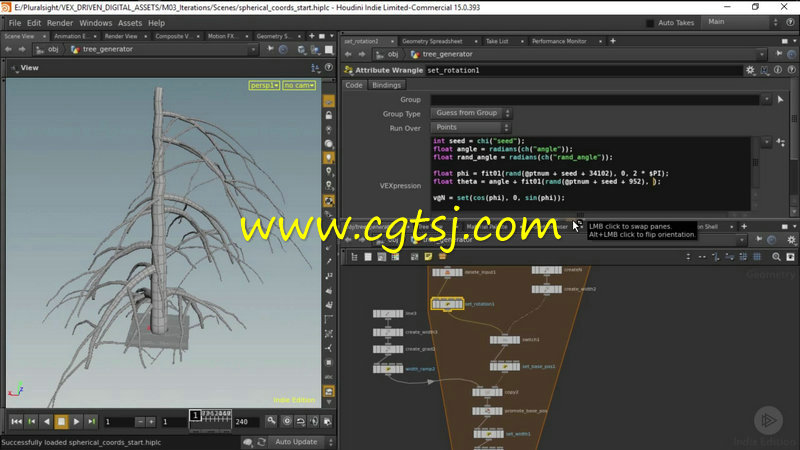Select the switch1 node

505,339
